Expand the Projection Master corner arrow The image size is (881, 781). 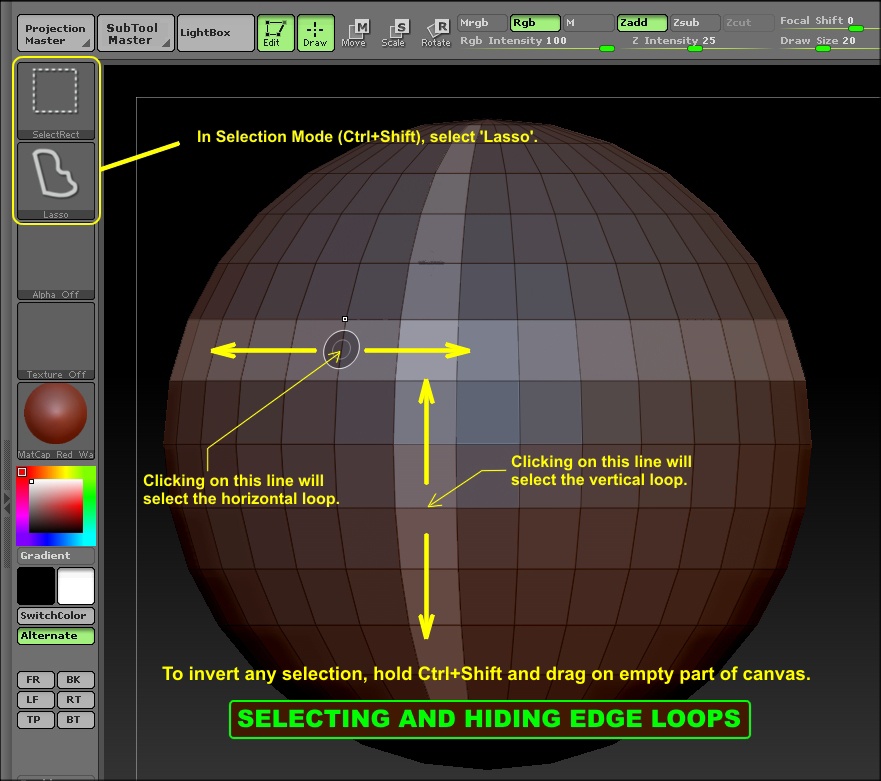tap(86, 43)
